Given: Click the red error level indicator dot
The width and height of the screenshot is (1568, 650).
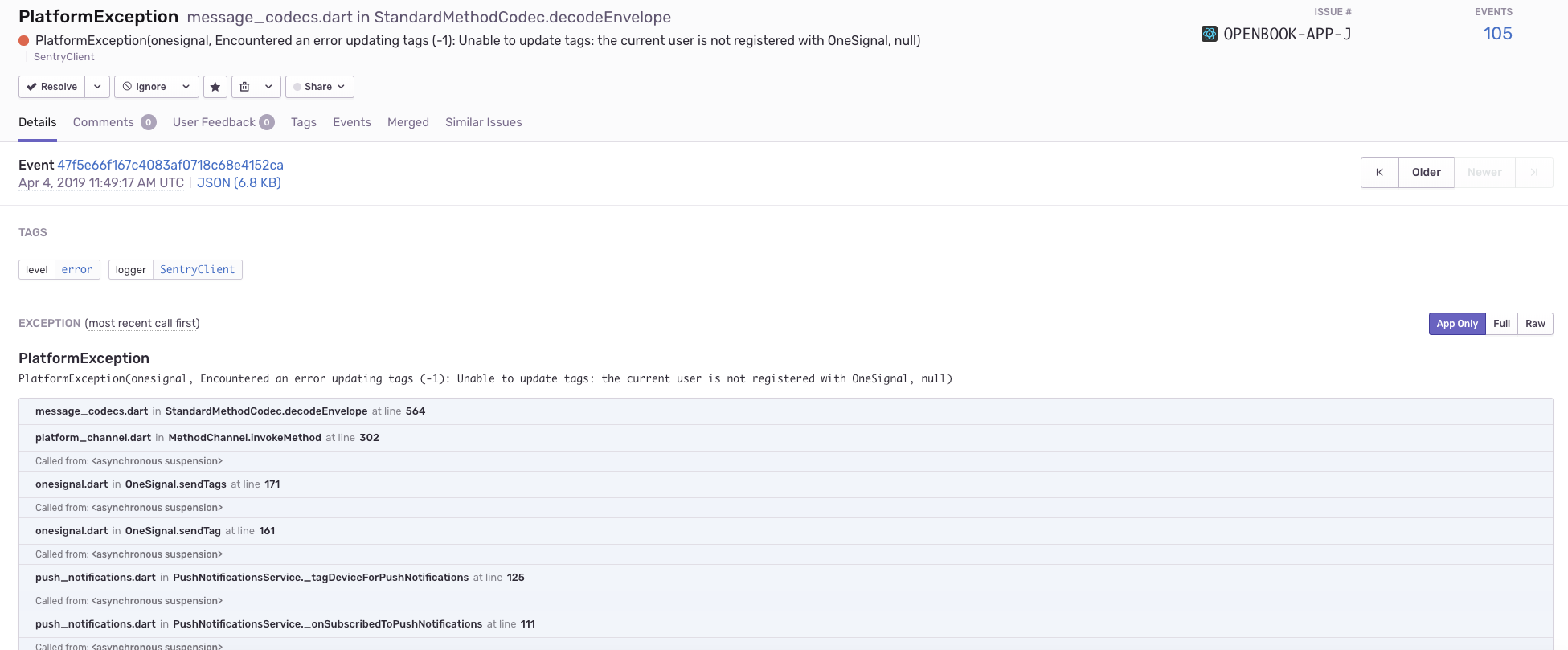Looking at the screenshot, I should click(24, 41).
